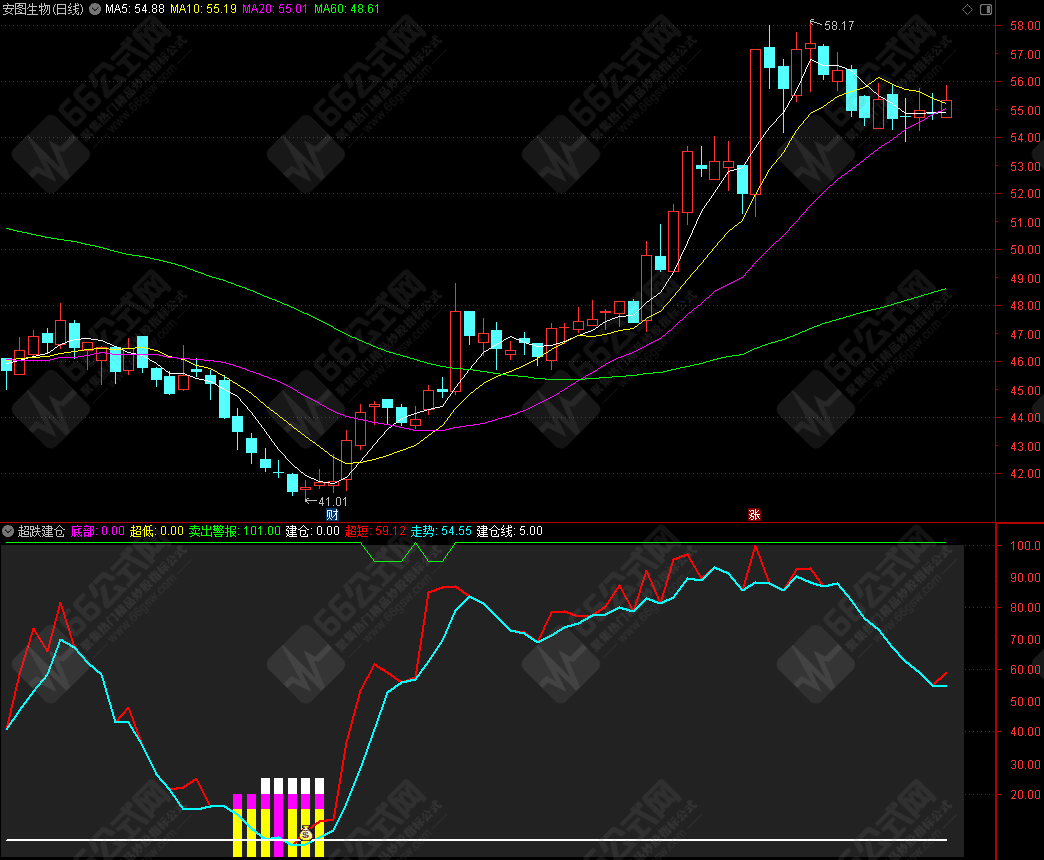Image resolution: width=1044 pixels, height=860 pixels.
Task: Click the 超跌建仓 indicator name
Action: pos(41,531)
